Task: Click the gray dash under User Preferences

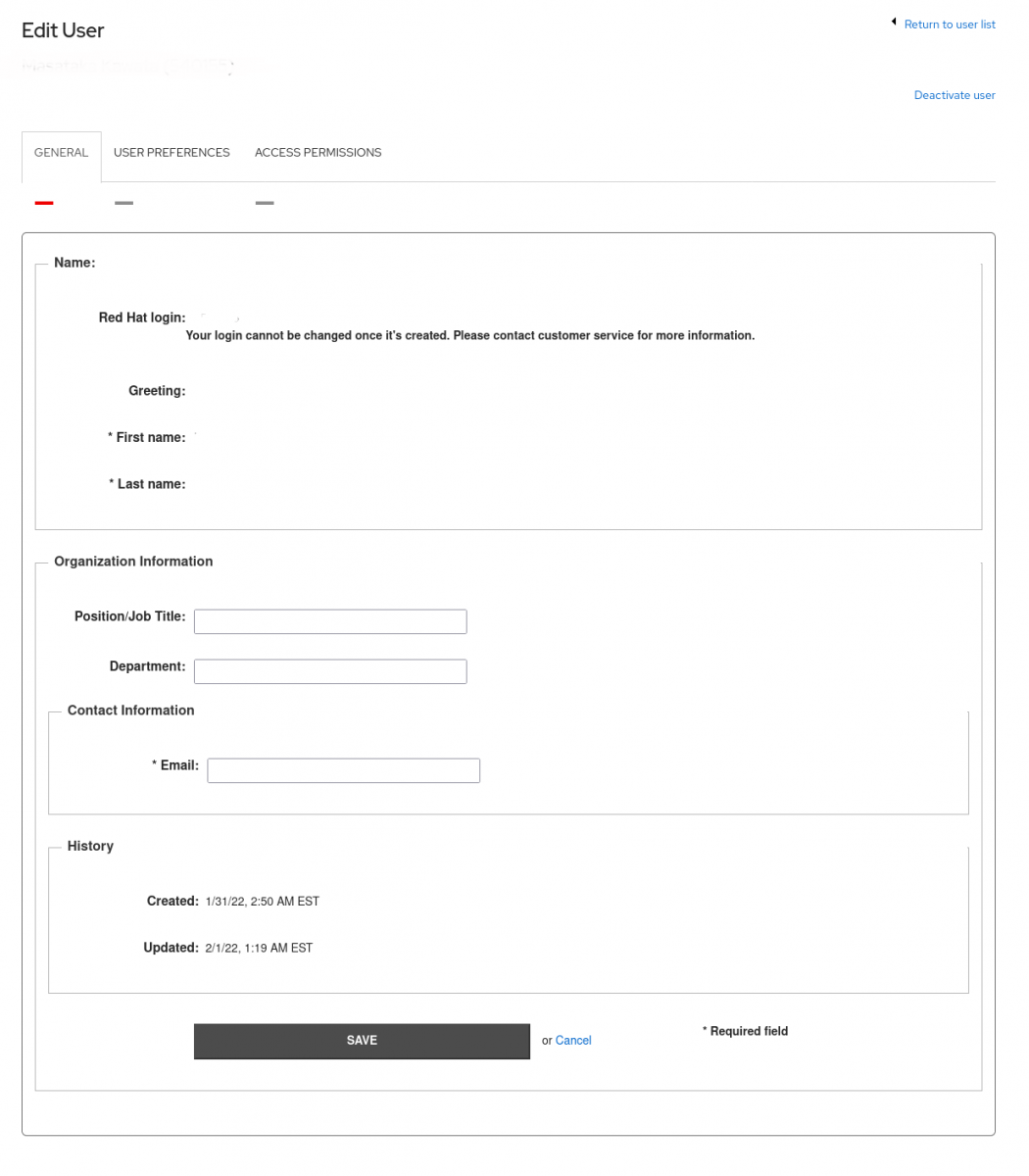Action: (123, 203)
